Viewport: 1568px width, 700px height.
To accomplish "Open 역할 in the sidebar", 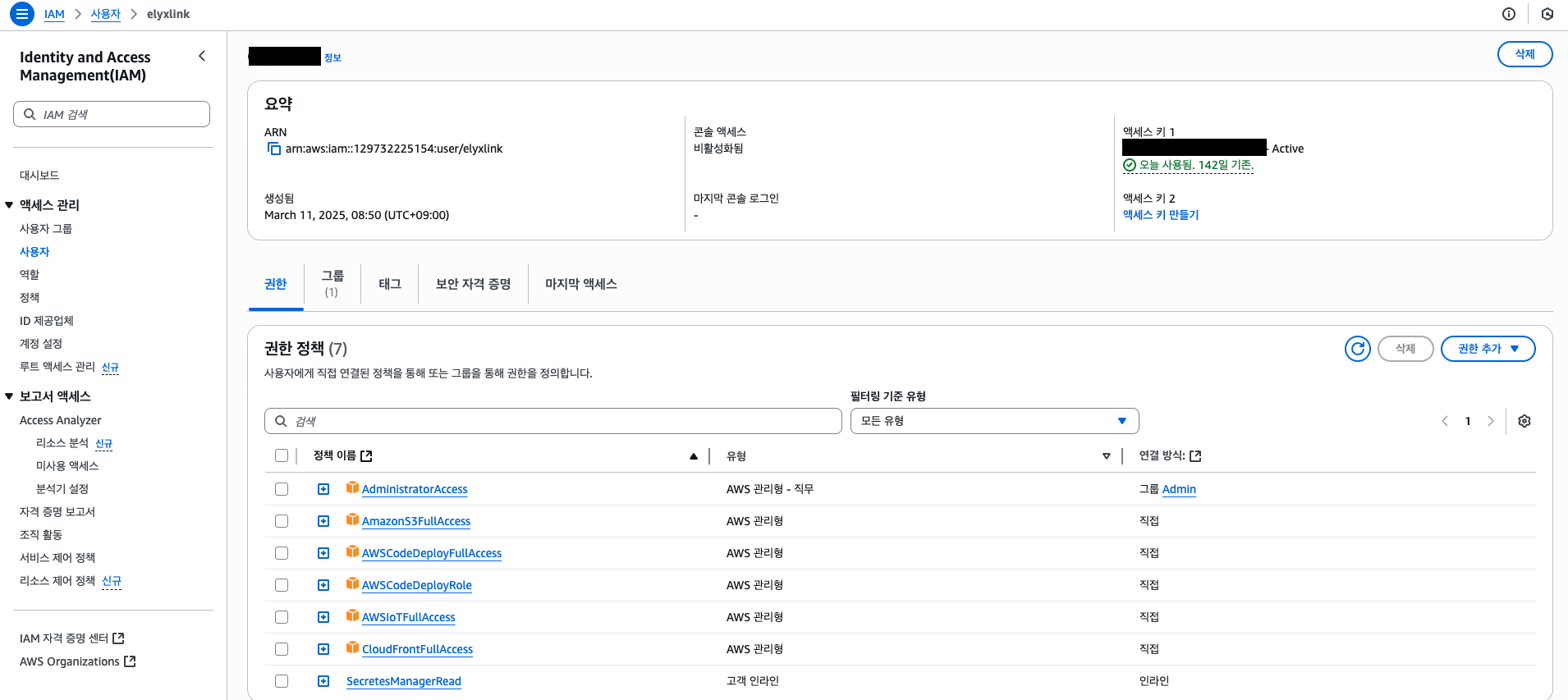I will (30, 275).
